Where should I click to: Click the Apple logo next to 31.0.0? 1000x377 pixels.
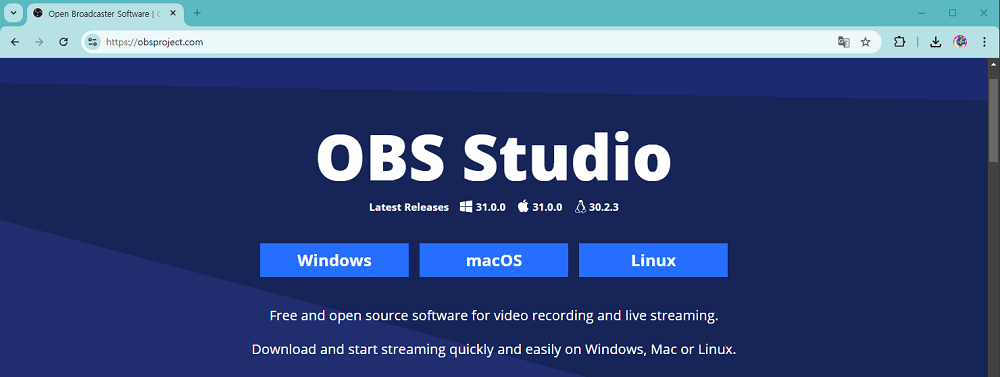click(x=523, y=207)
